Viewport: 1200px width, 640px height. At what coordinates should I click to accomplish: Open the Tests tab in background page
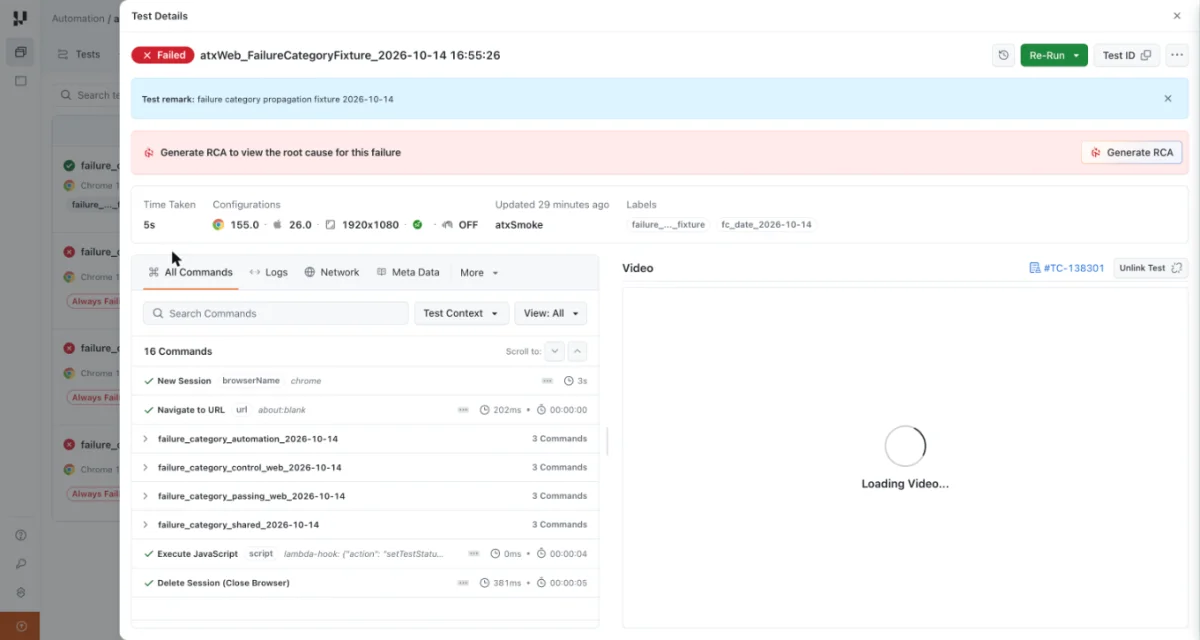(80, 54)
